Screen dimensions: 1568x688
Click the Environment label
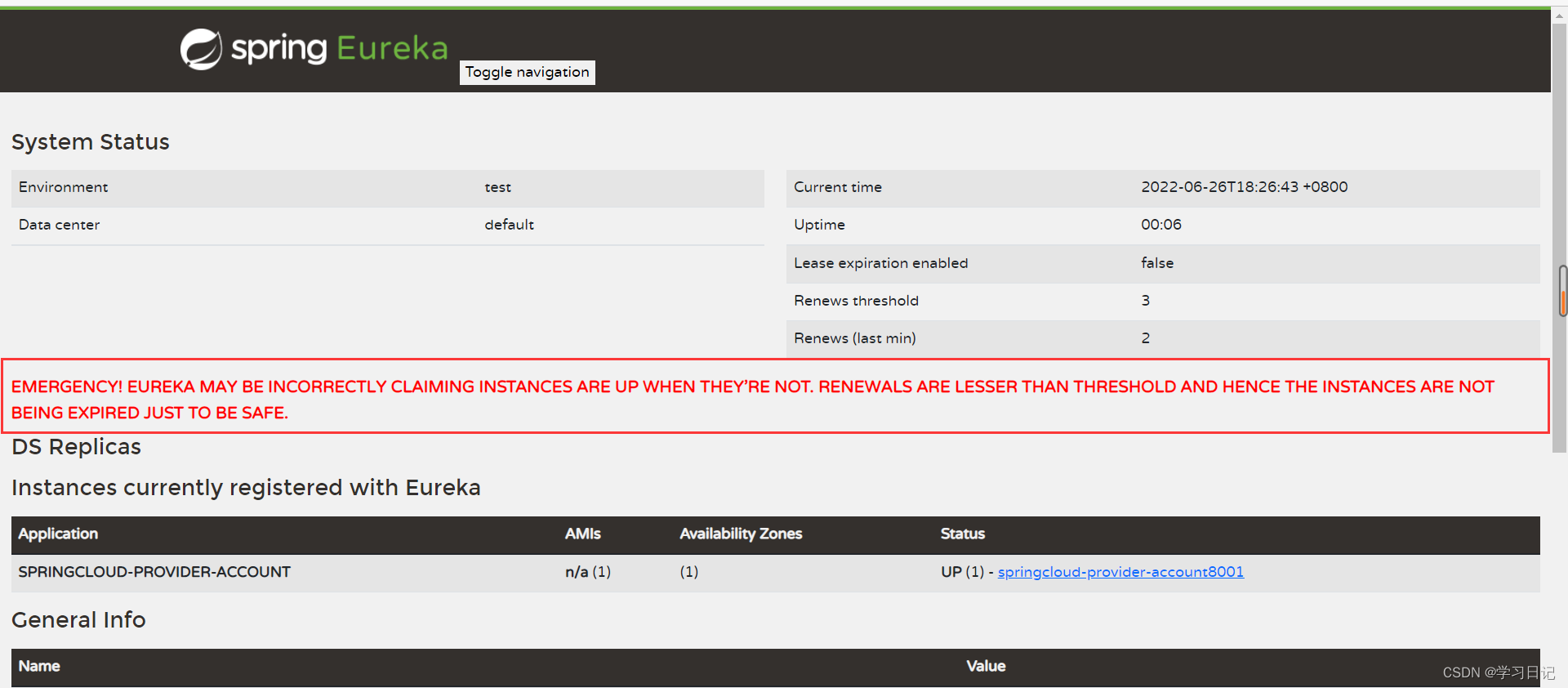coord(63,187)
